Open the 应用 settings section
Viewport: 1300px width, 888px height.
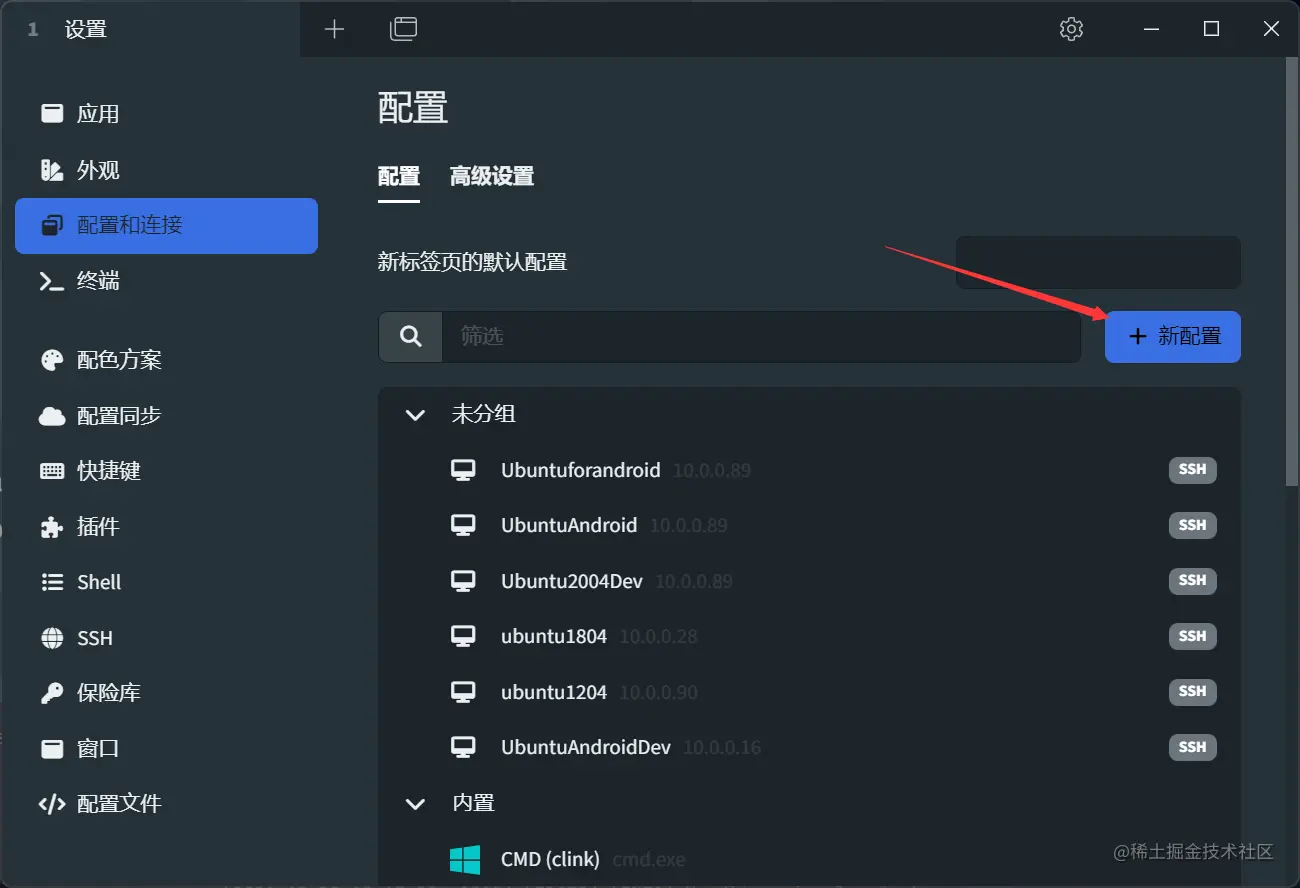pos(166,114)
